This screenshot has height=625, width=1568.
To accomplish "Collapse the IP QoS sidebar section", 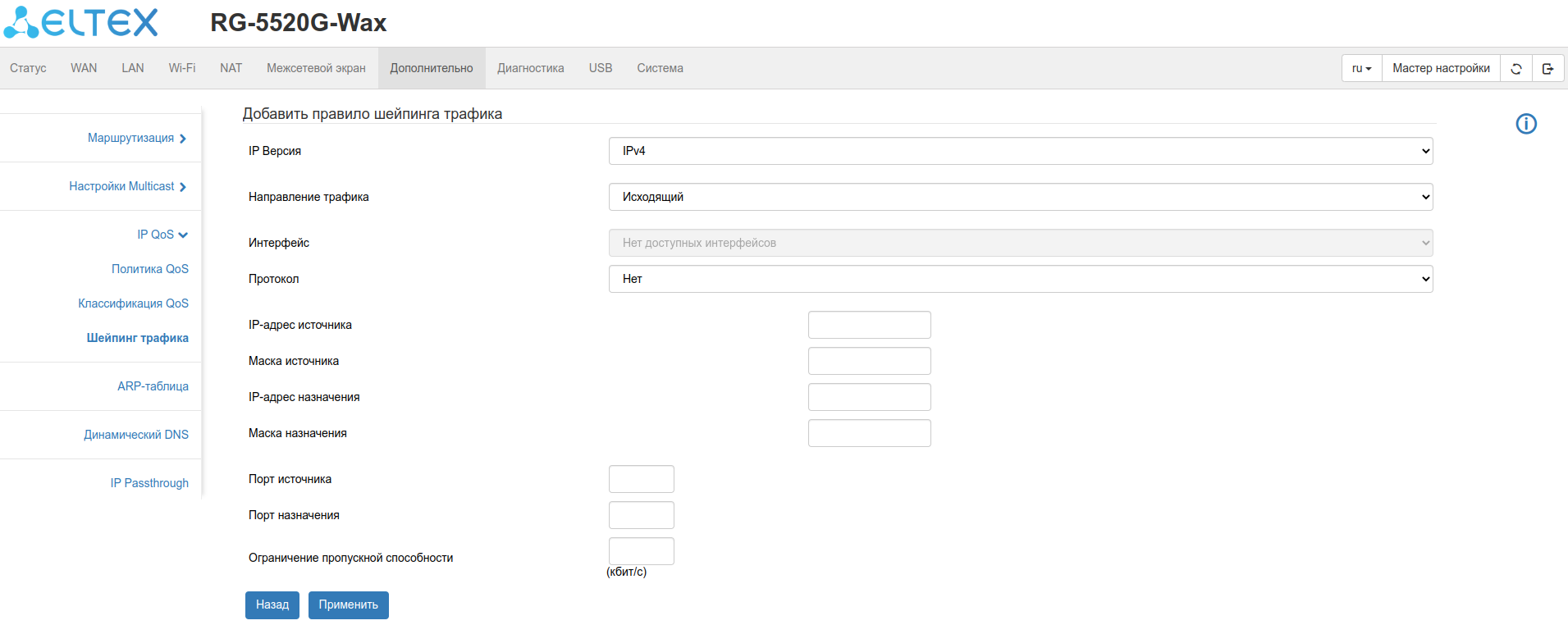I will click(162, 235).
